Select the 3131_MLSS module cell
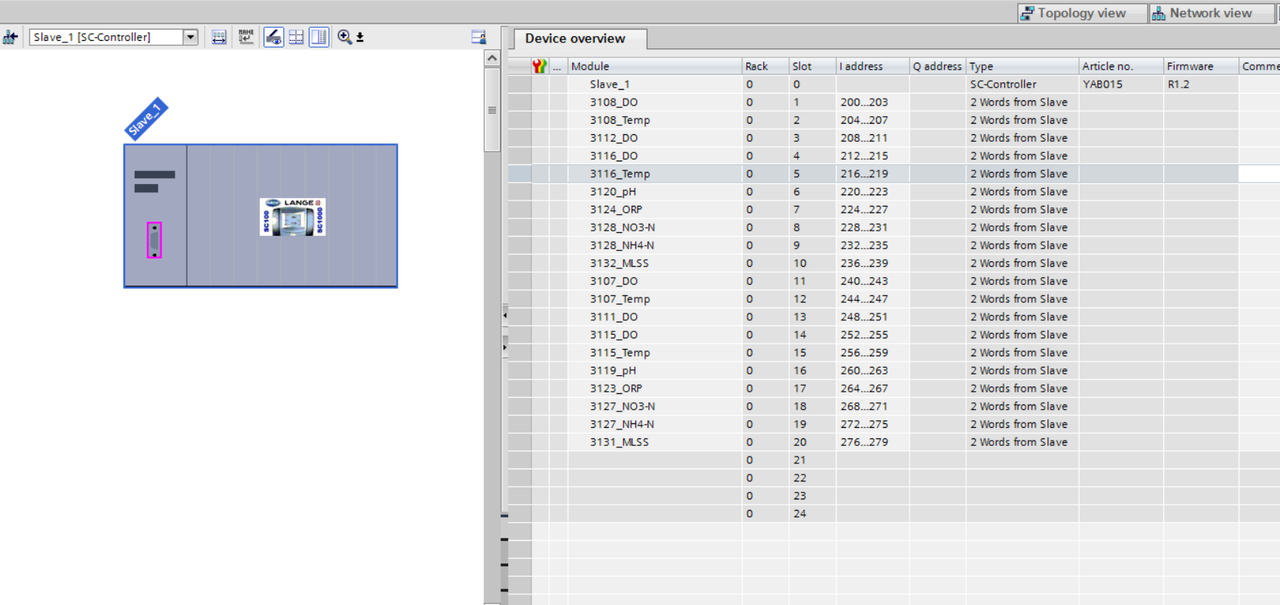 coord(655,442)
